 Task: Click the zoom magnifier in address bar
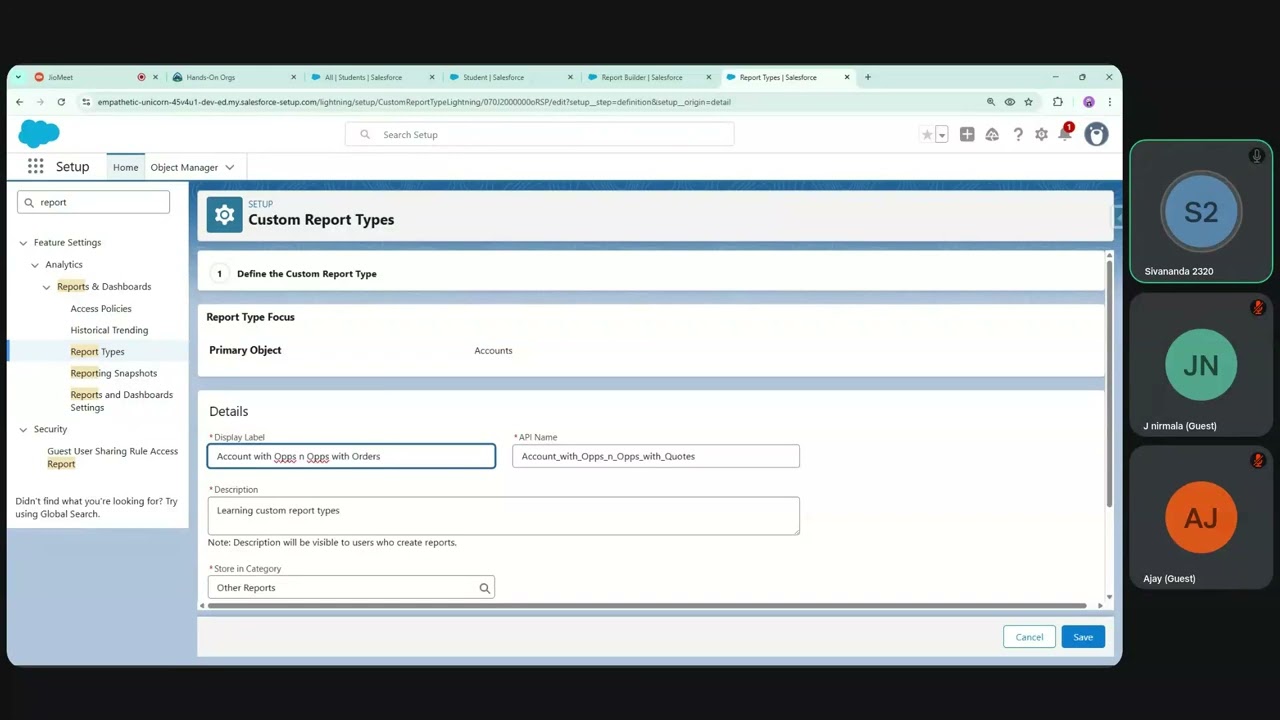pos(991,102)
